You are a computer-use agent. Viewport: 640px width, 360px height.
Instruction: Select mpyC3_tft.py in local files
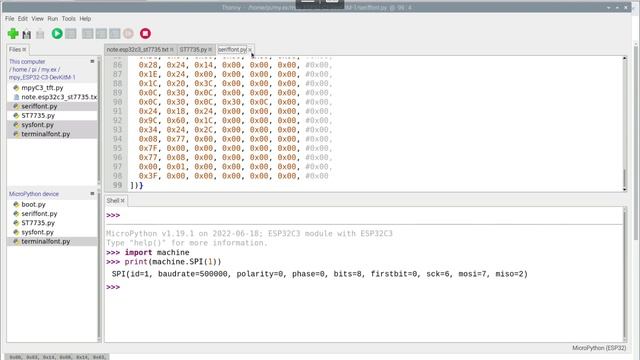[42, 88]
